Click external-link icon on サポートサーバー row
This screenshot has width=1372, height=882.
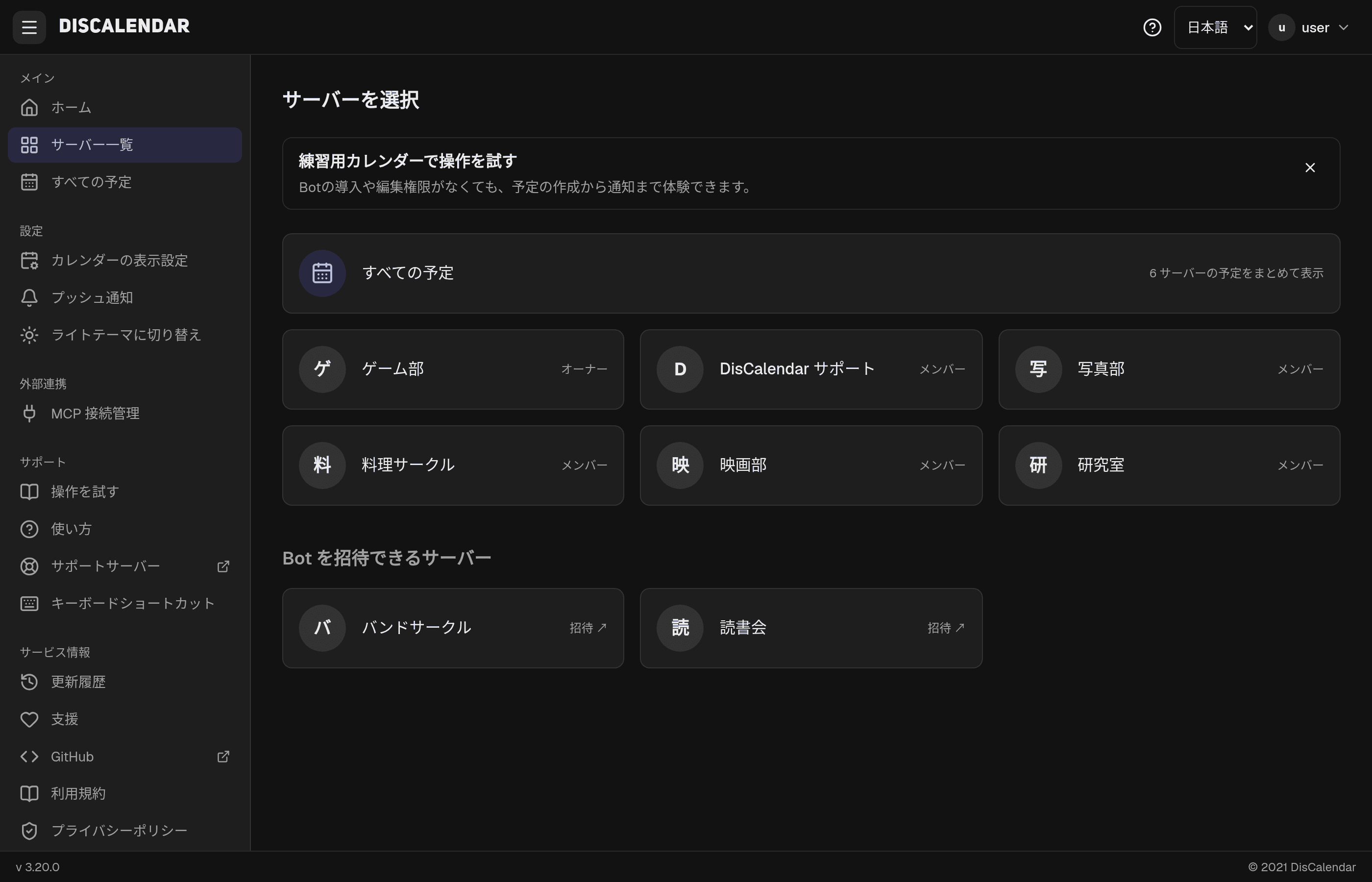223,566
